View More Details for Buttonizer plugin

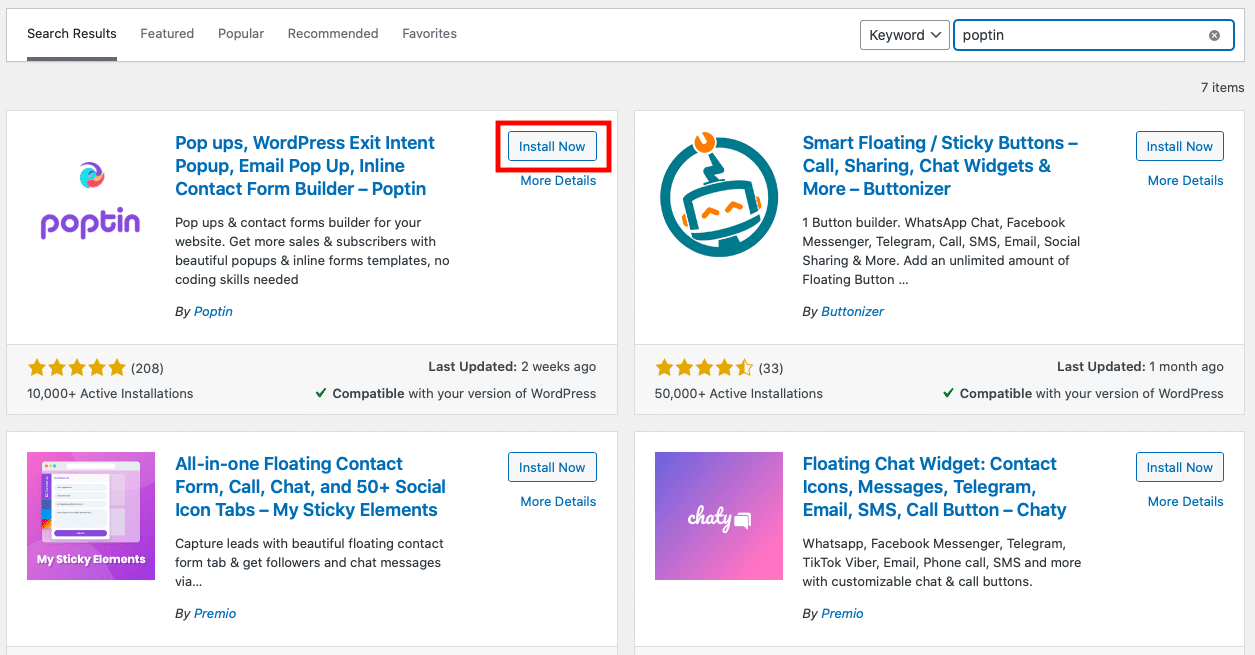coord(1186,181)
